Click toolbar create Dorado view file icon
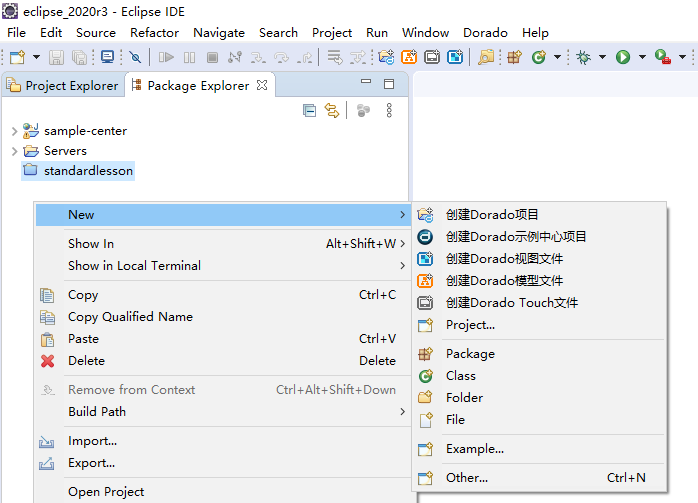698x503 pixels. 455,57
